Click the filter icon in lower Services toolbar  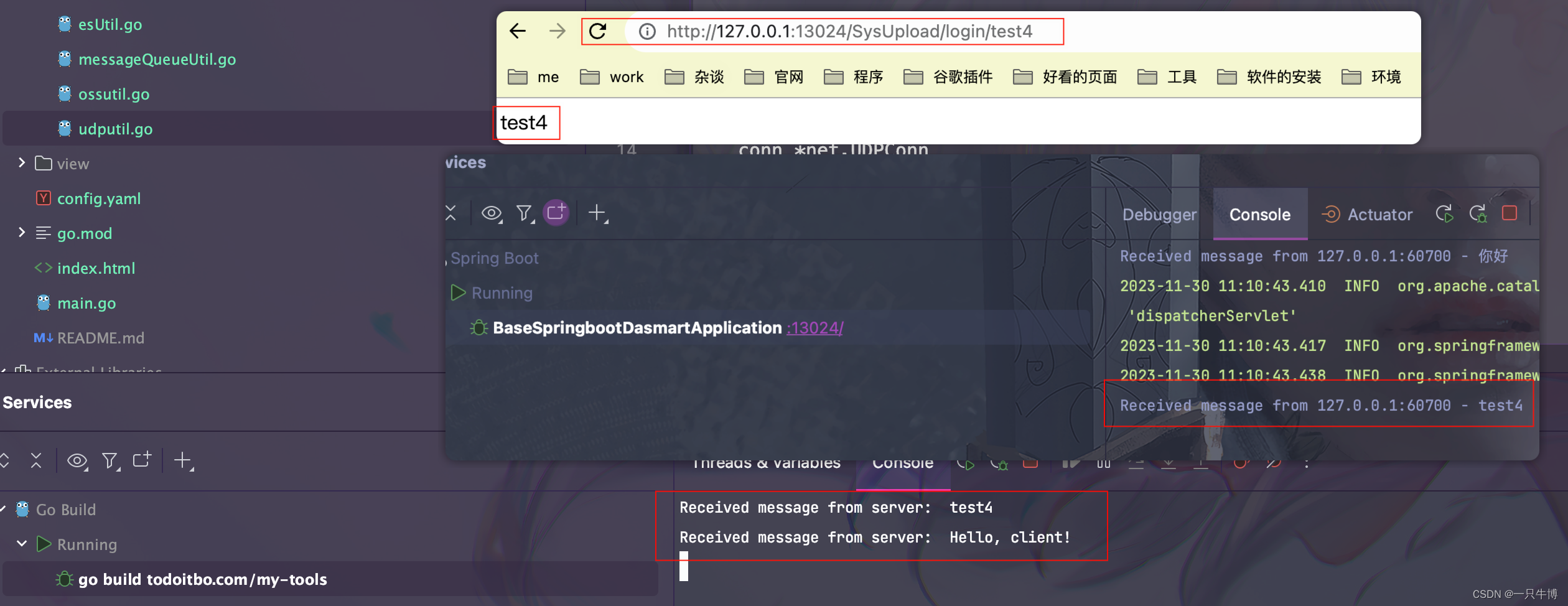tap(110, 460)
